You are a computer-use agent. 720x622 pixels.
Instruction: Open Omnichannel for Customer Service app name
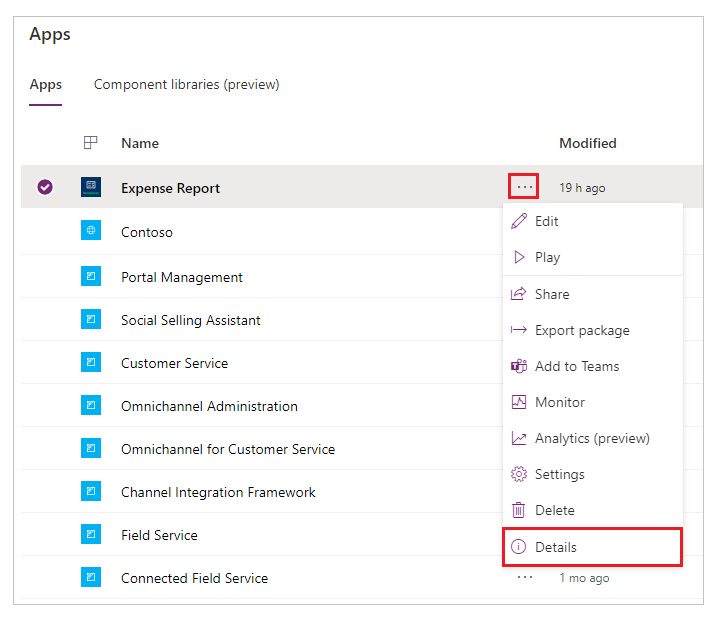pyautogui.click(x=228, y=449)
